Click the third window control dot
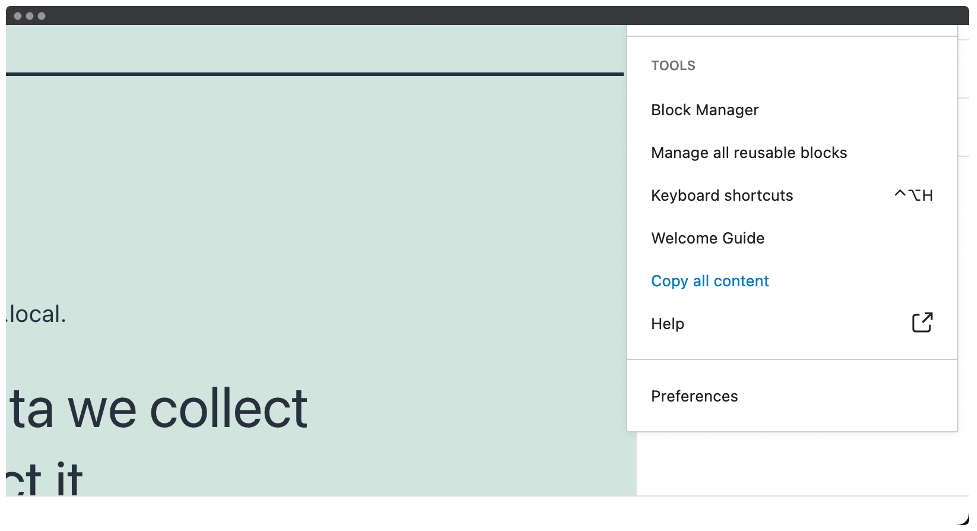Screen dimensions: 977x531 41,16
